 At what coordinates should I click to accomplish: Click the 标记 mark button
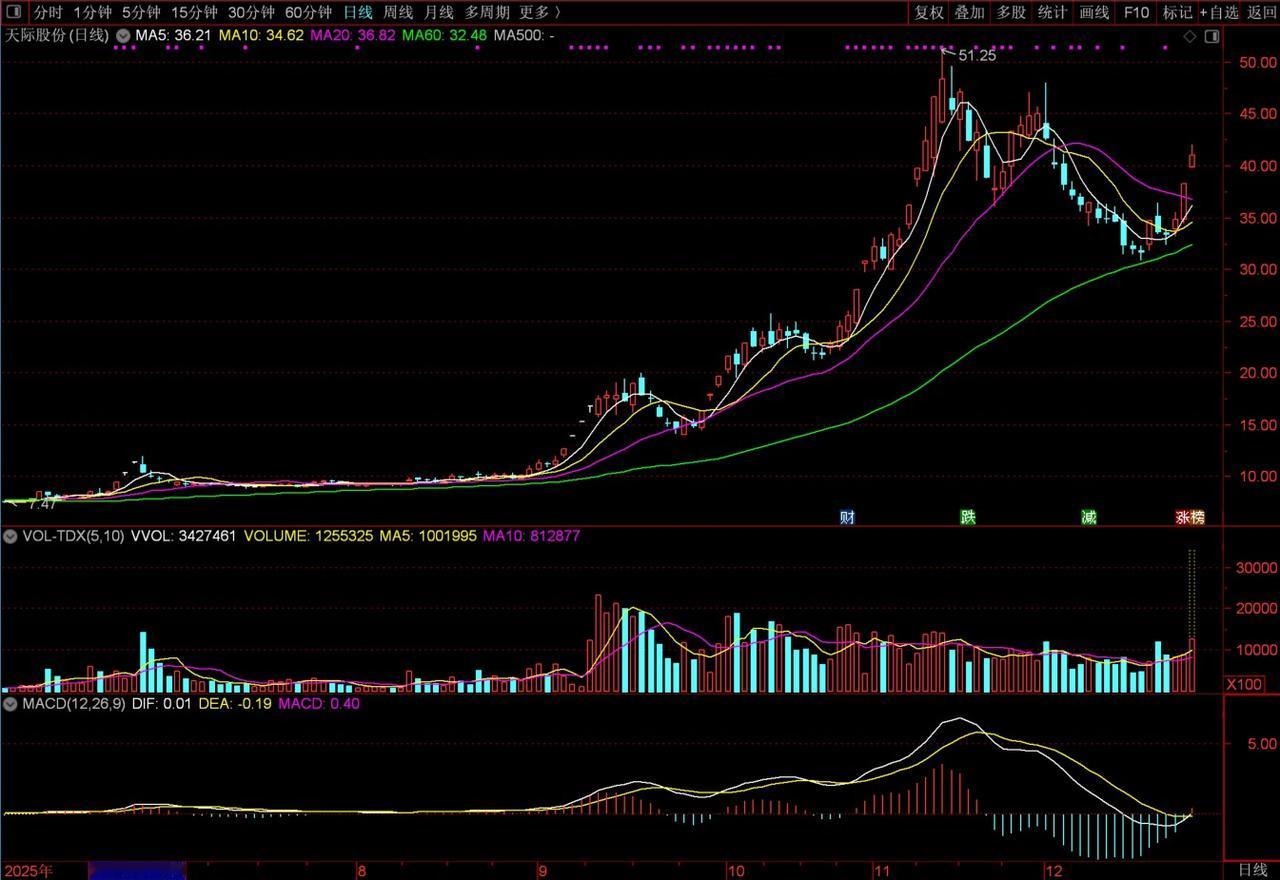(1177, 12)
